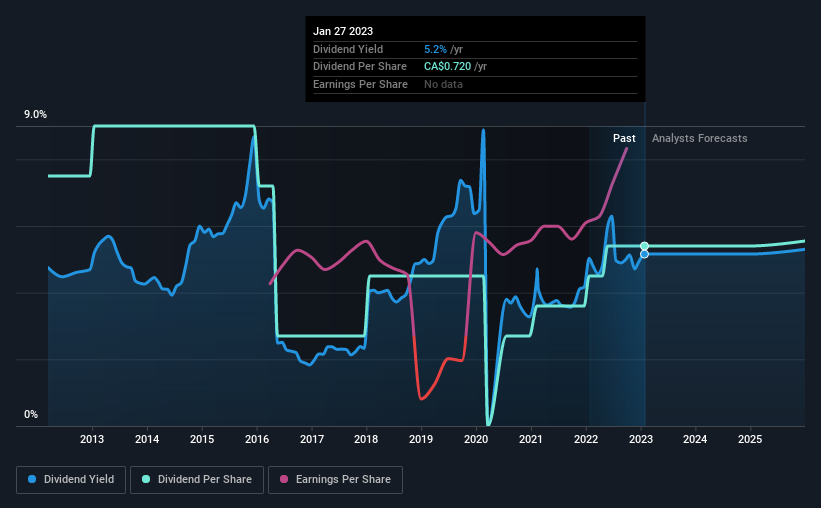The image size is (821, 508).
Task: Toggle the Earnings Per Share legend button
Action: point(335,480)
